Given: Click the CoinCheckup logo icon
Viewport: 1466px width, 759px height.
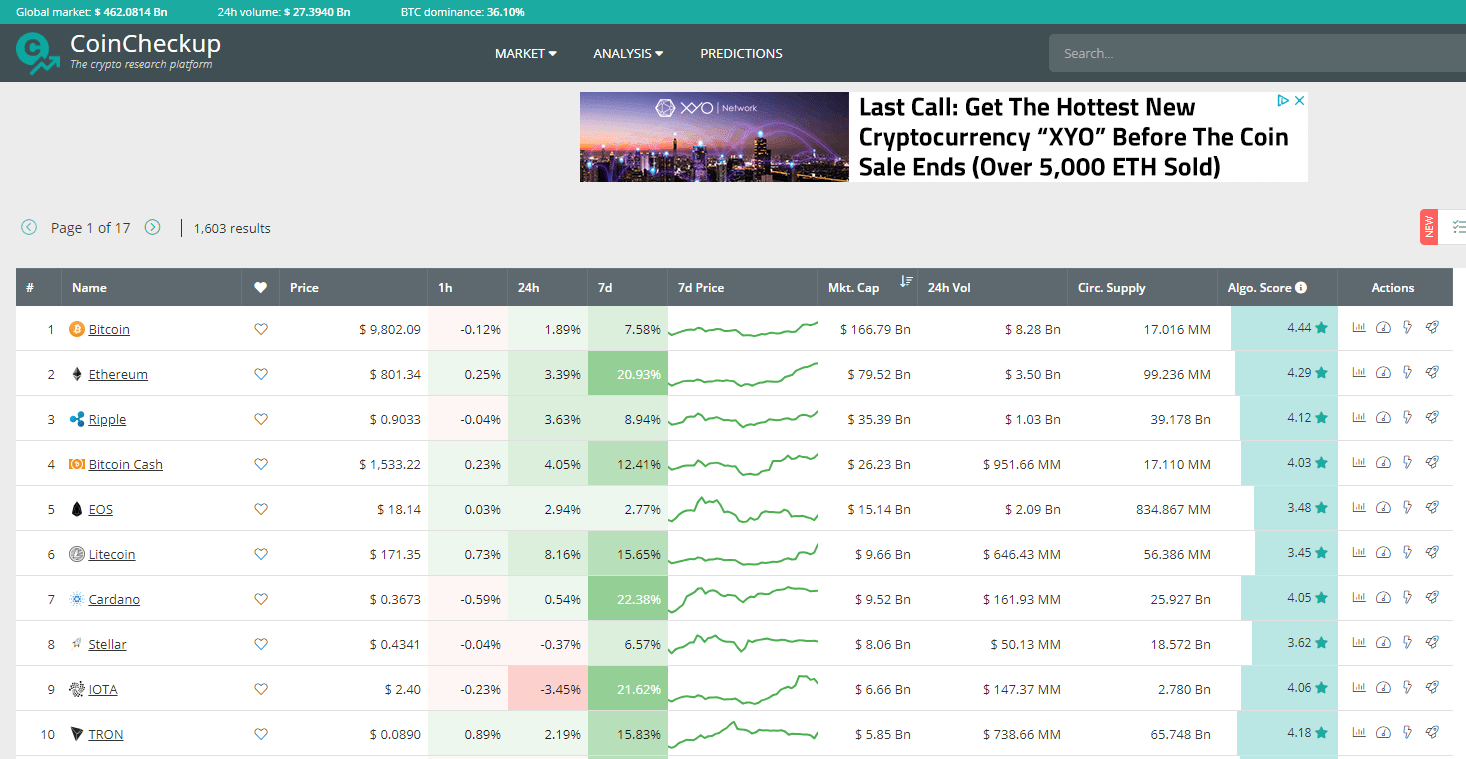Looking at the screenshot, I should tap(37, 53).
